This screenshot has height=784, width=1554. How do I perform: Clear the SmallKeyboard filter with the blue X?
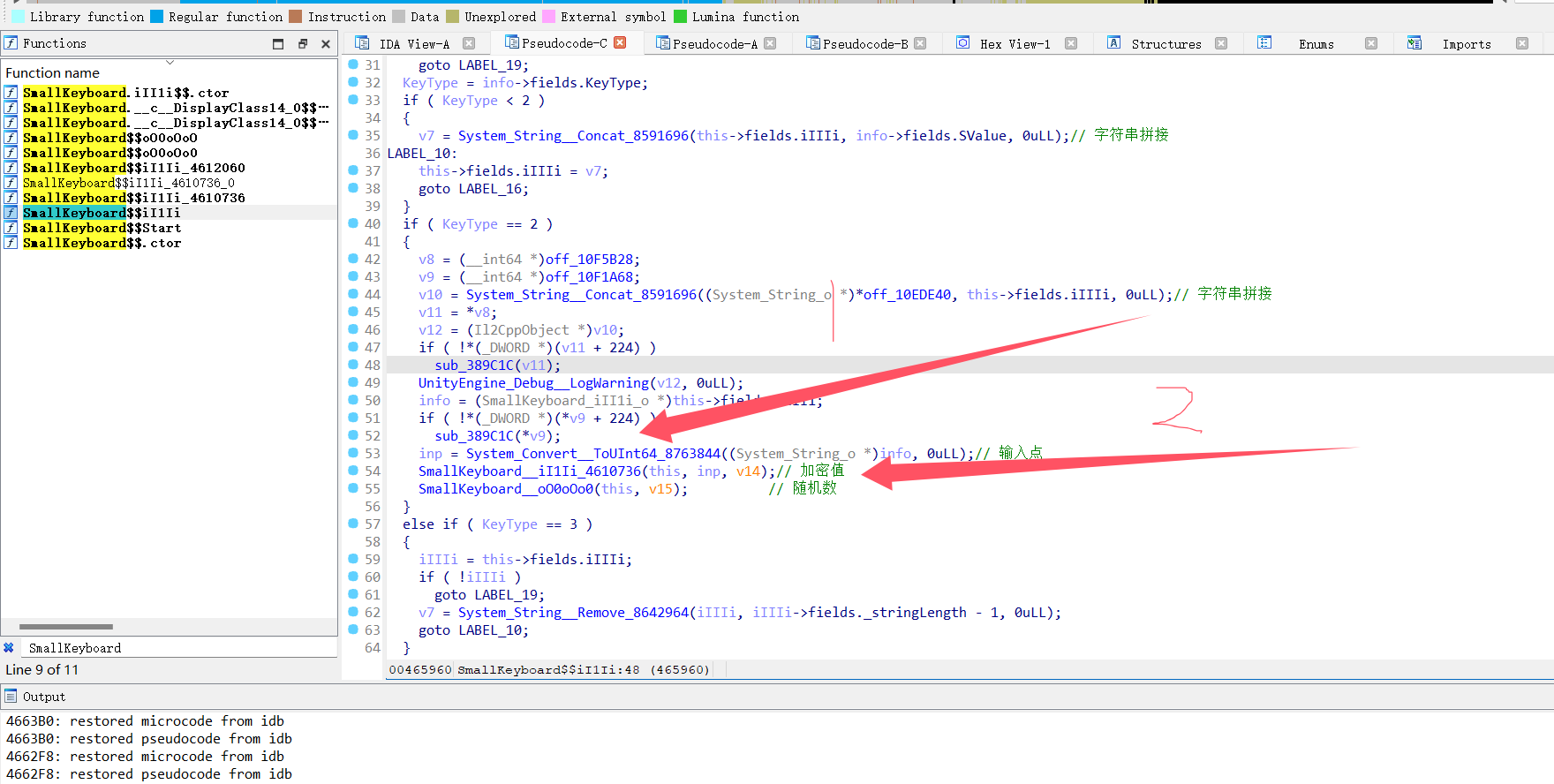9,648
